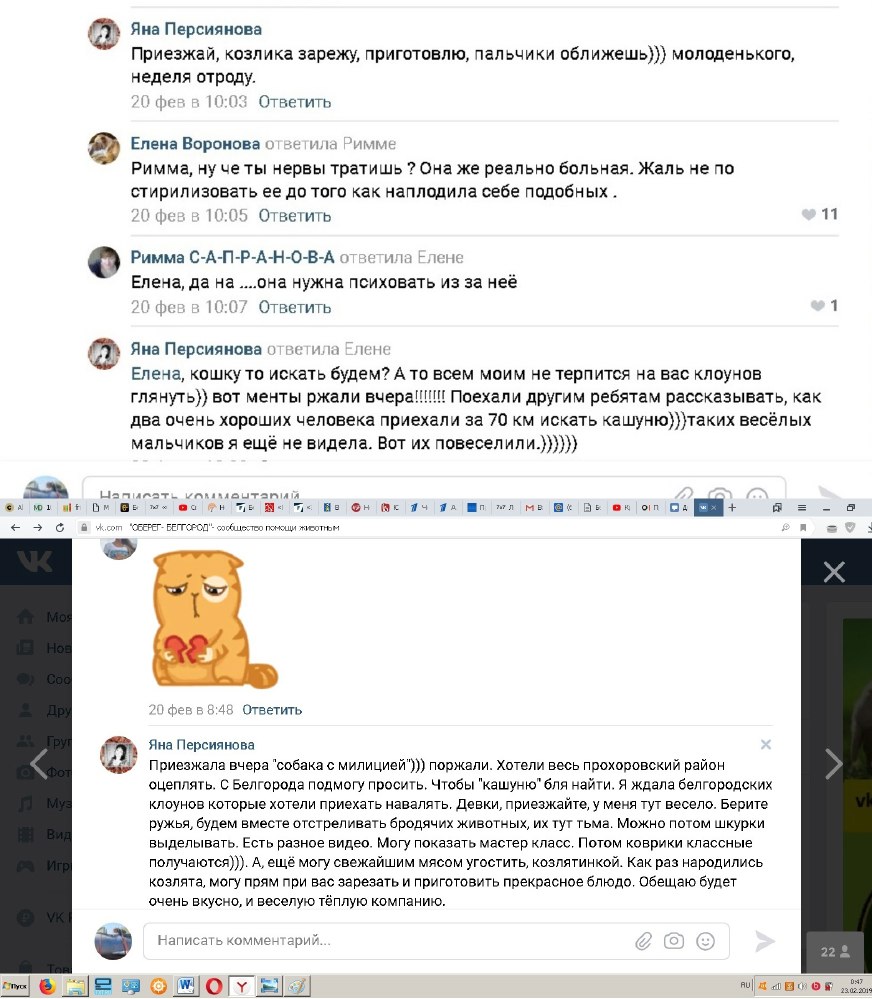Like Римма's comment showing one heart
This screenshot has width=872, height=999.
817,306
